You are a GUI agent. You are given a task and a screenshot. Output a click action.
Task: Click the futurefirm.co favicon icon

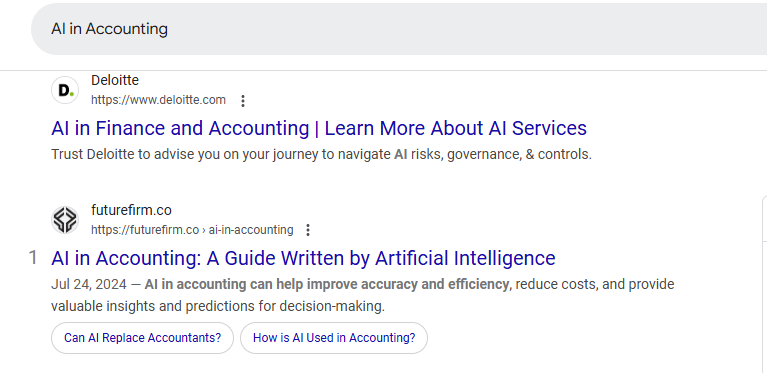pos(65,220)
